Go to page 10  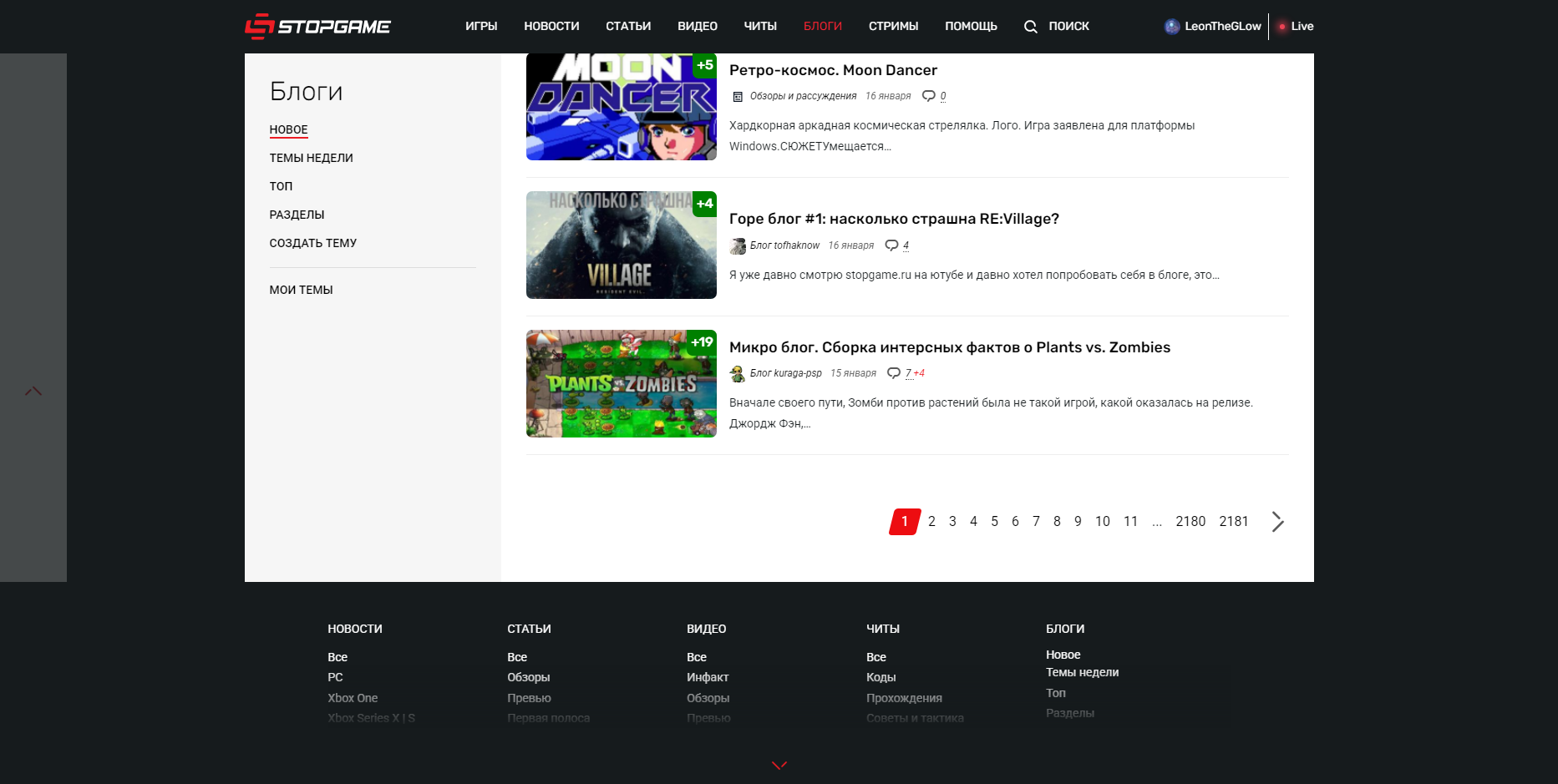[1103, 522]
